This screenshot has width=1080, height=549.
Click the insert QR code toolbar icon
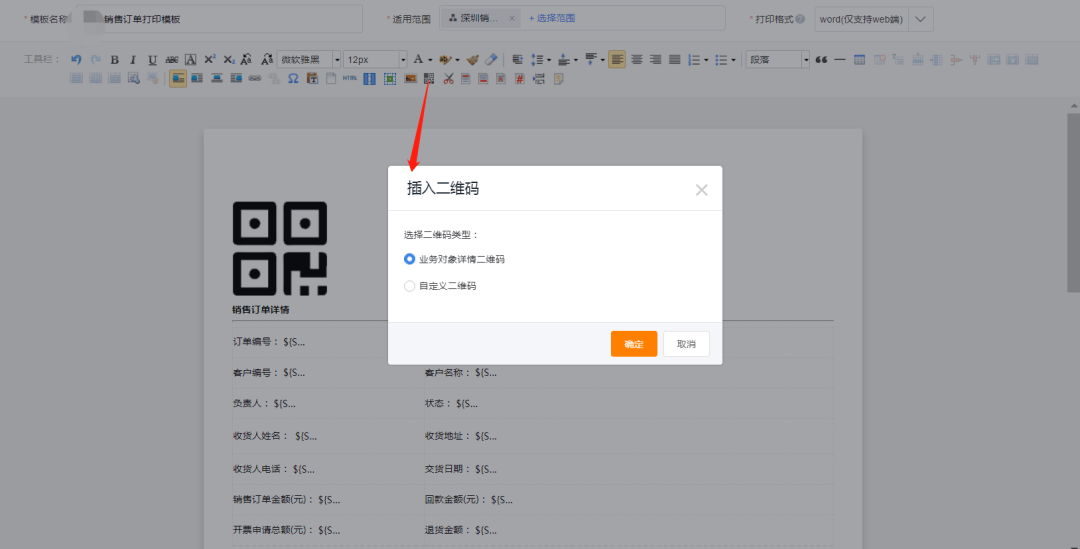click(x=429, y=79)
